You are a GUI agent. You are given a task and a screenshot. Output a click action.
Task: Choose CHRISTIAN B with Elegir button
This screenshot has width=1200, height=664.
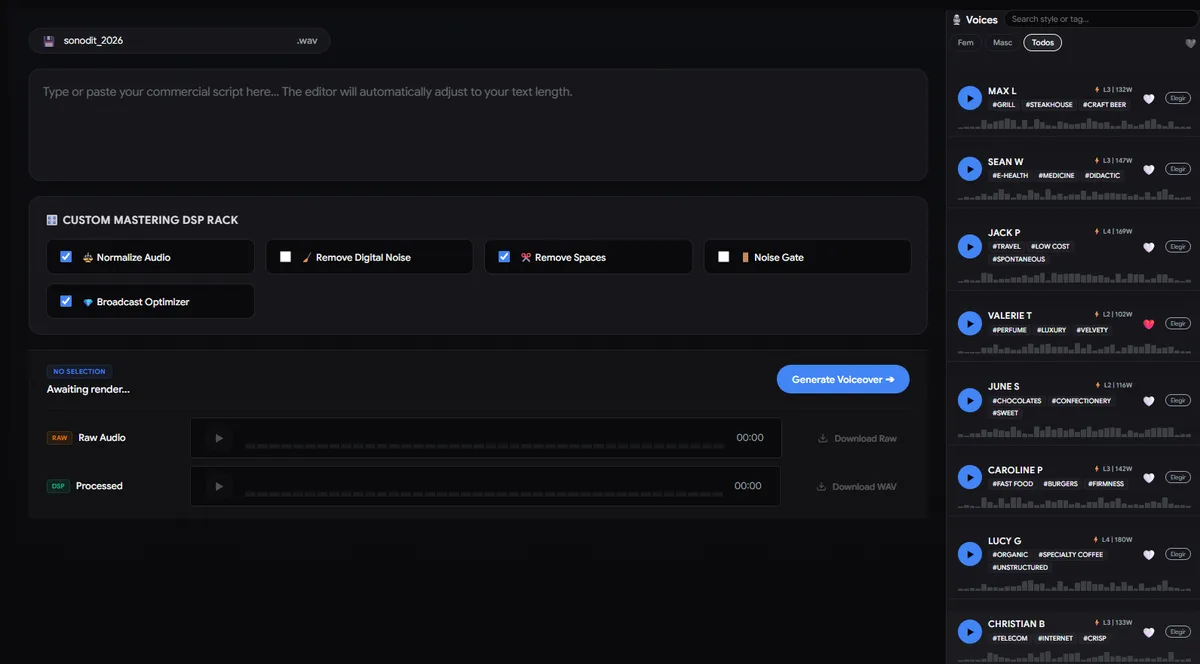tap(1178, 631)
